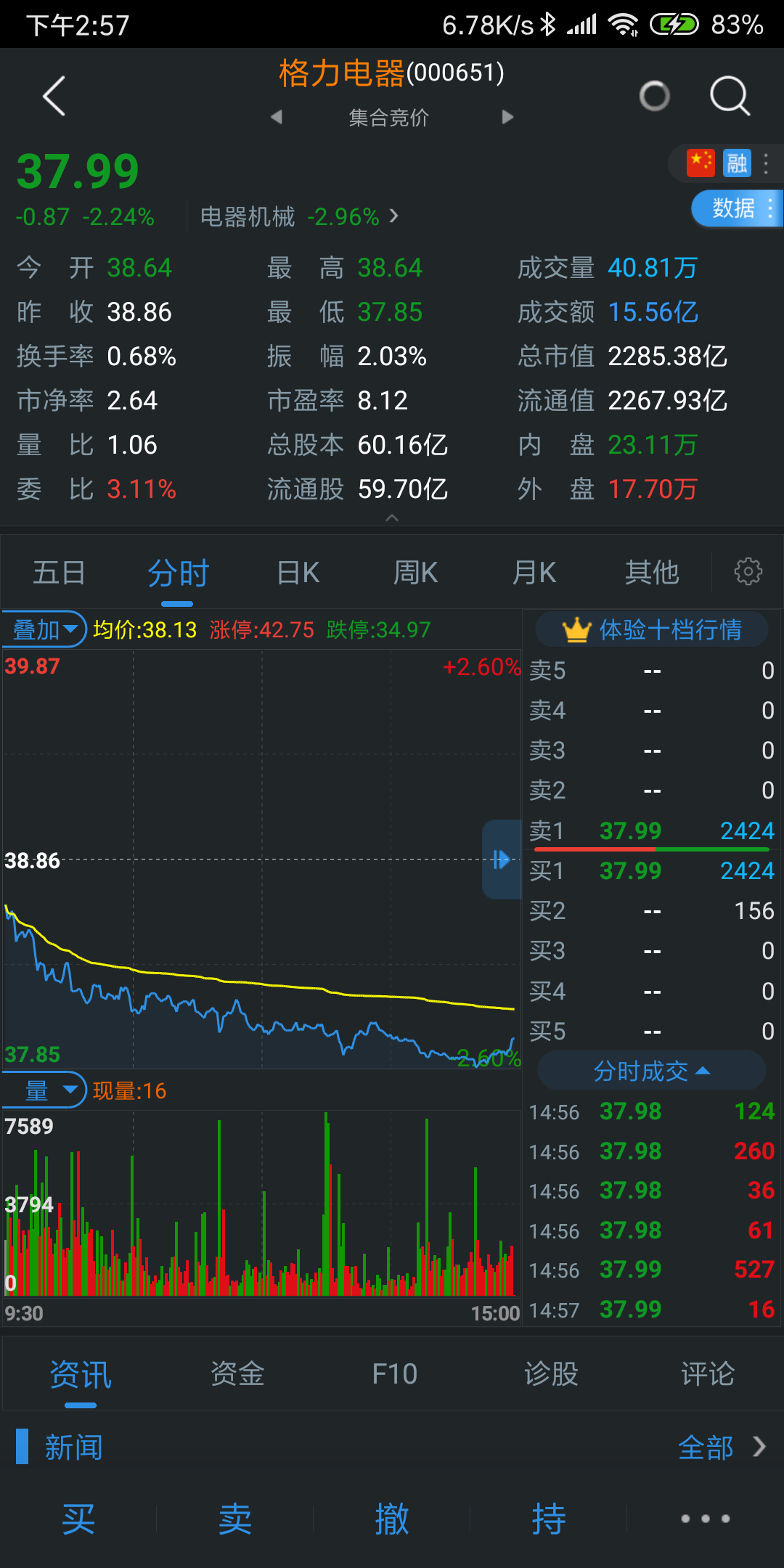
Task: Open the 诊股 stock diagnosis tab
Action: click(x=551, y=1374)
